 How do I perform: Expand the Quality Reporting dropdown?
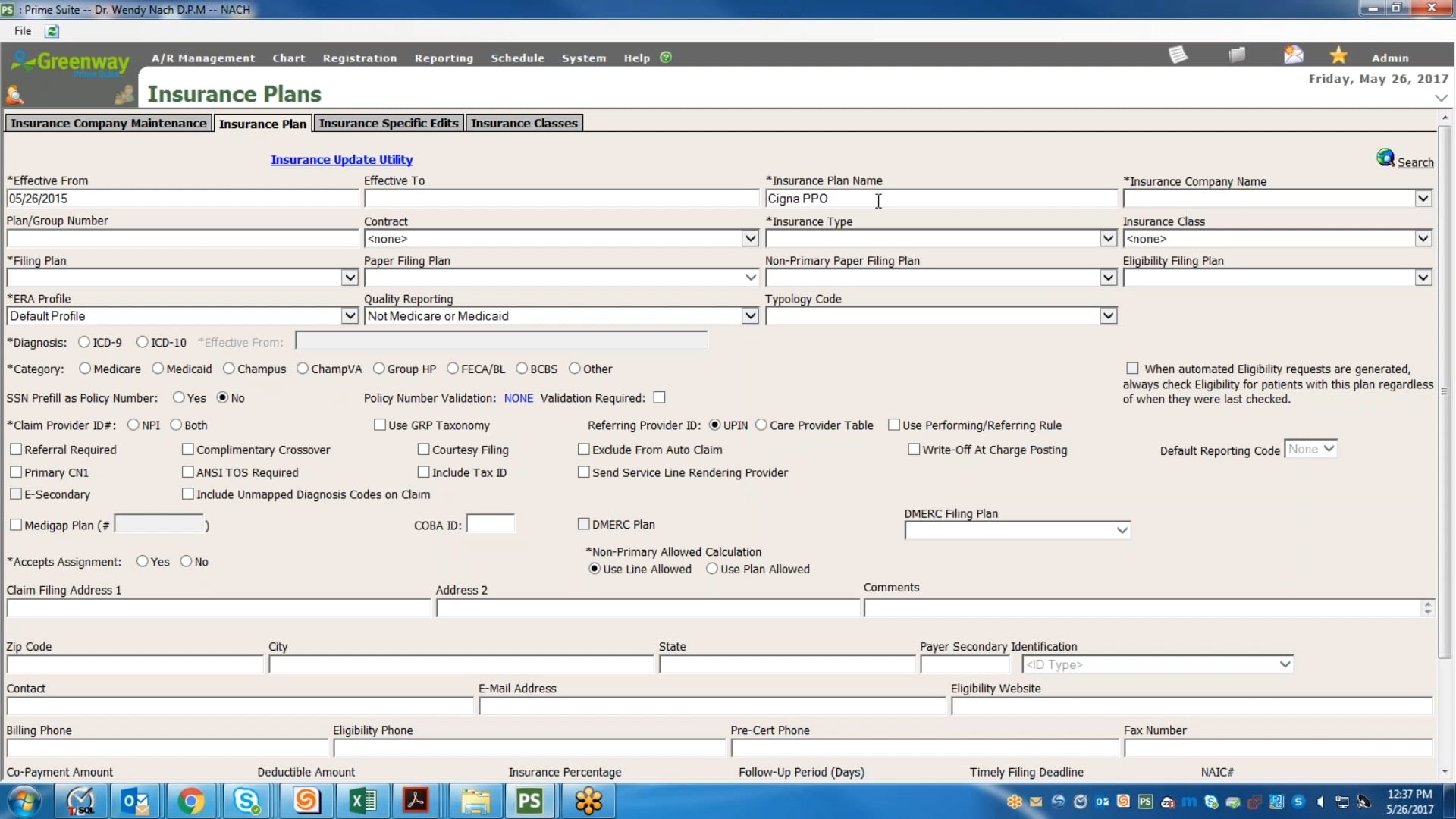749,315
